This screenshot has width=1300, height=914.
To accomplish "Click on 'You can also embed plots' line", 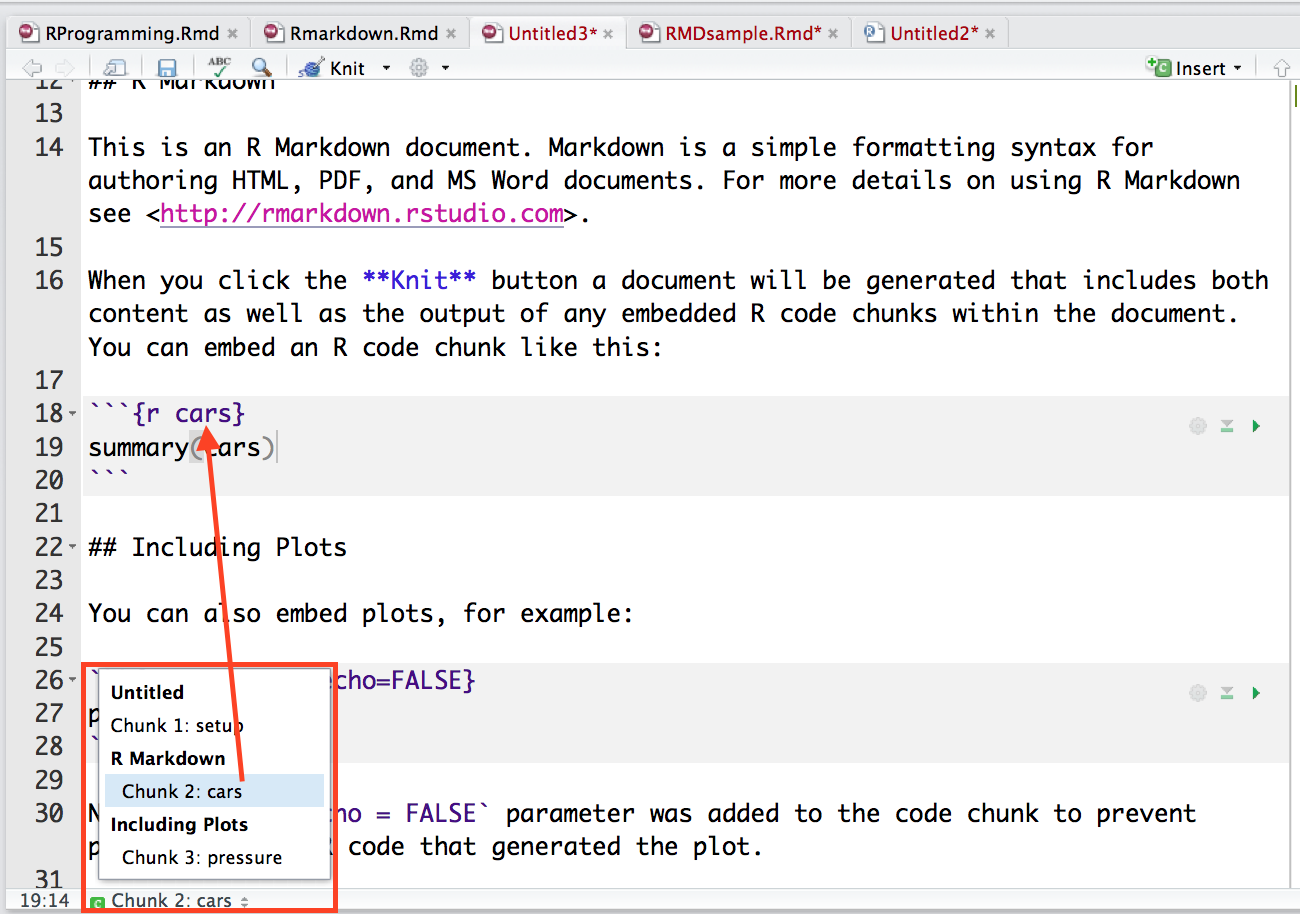I will [360, 613].
